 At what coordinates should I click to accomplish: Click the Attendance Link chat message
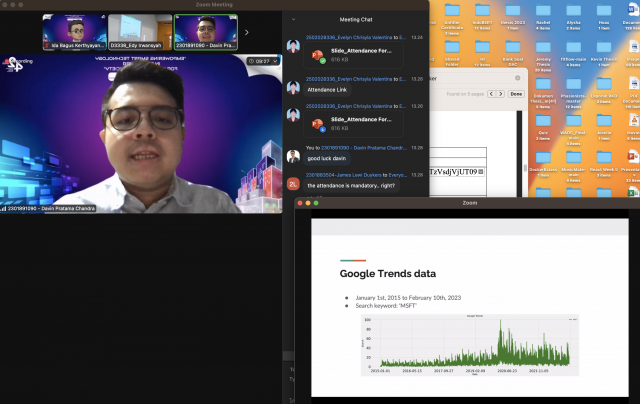327,90
